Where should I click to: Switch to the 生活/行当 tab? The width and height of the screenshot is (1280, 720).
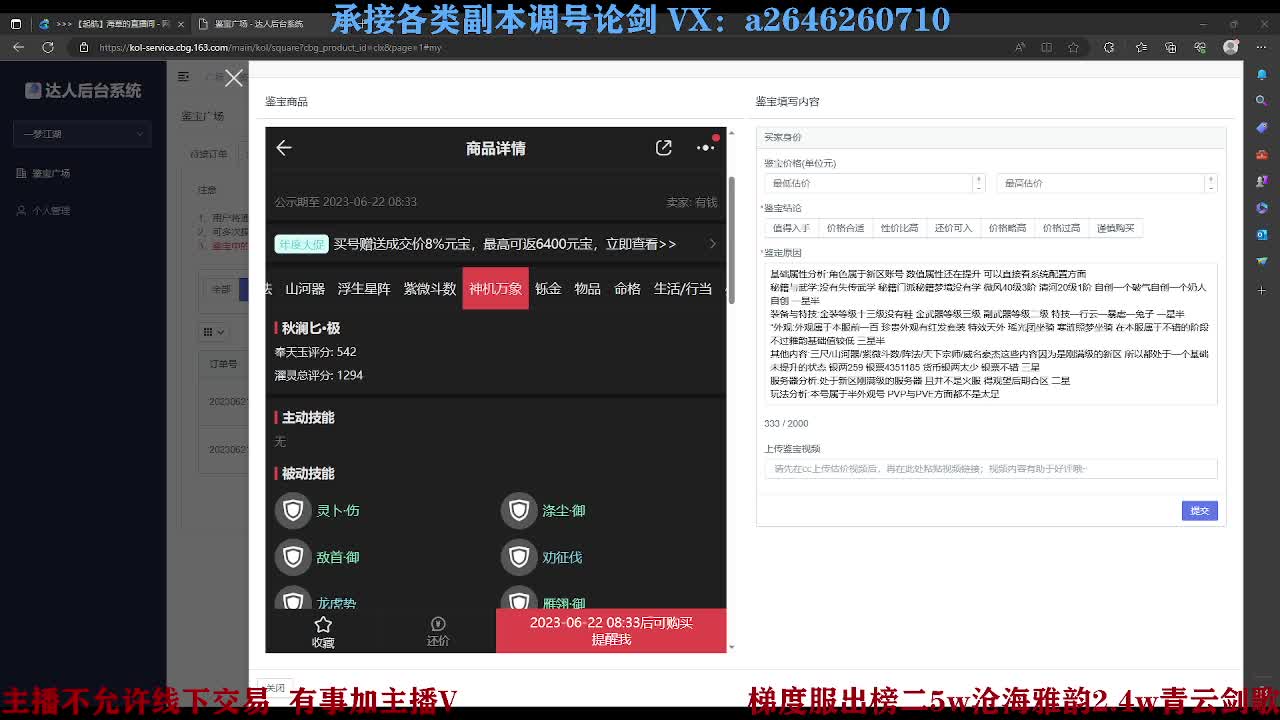(x=683, y=289)
